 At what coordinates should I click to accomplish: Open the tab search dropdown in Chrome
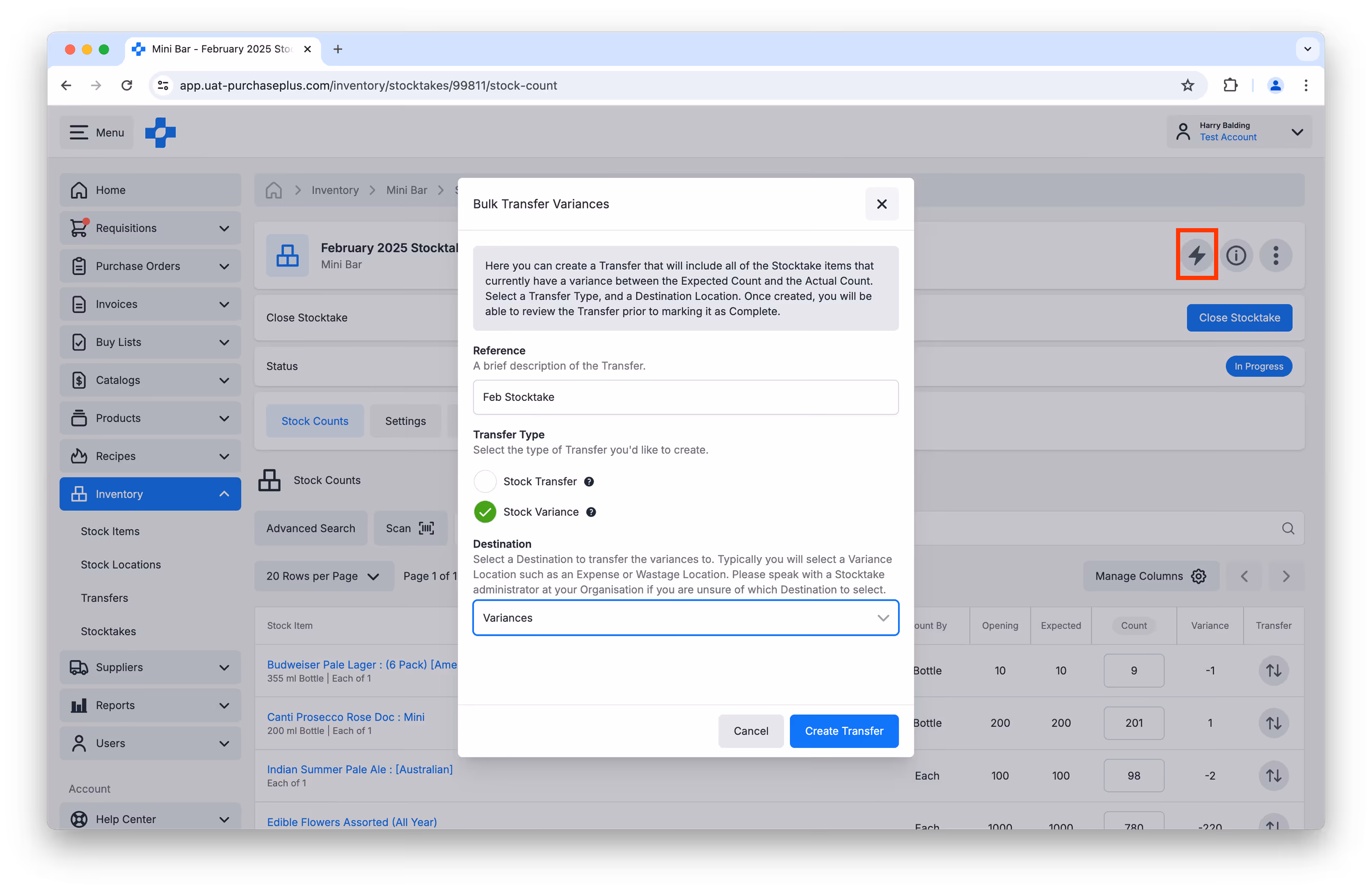click(1308, 49)
